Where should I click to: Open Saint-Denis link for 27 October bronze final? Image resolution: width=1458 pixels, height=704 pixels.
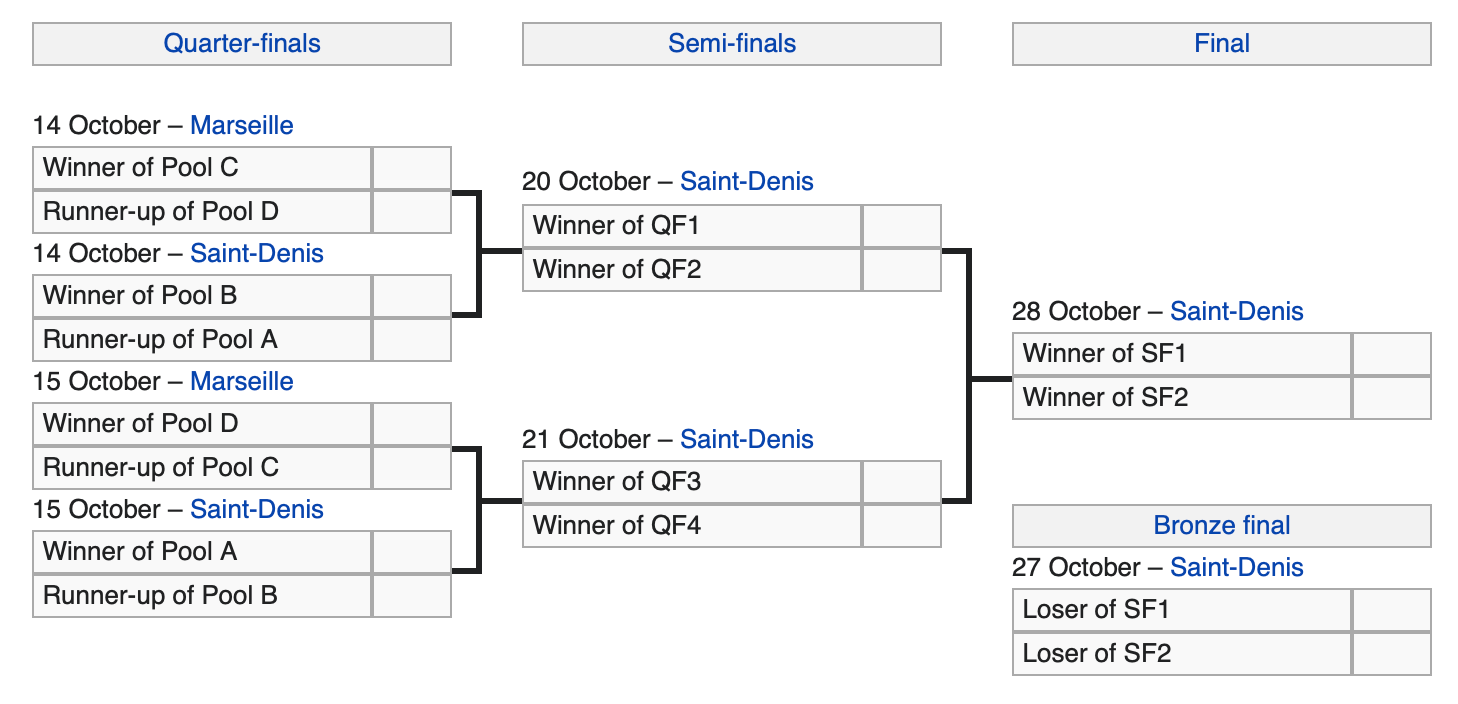[x=1237, y=568]
